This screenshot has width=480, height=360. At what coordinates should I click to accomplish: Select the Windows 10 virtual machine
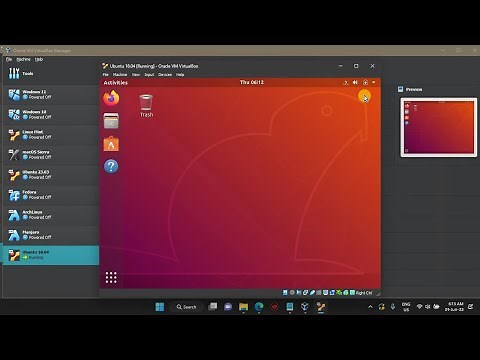51,115
